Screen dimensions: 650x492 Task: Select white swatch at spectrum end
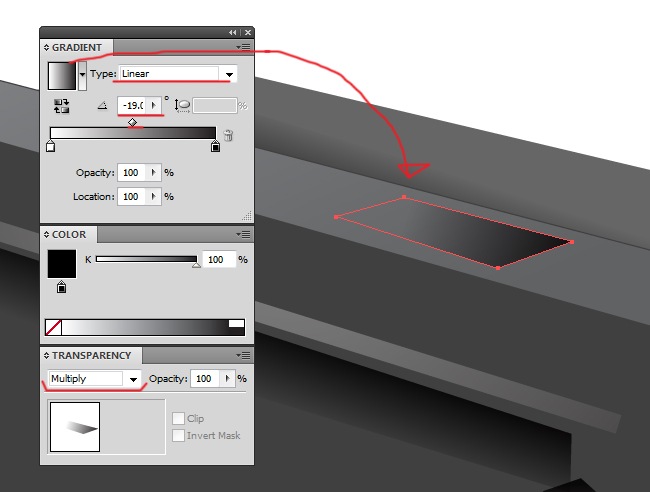[236, 323]
